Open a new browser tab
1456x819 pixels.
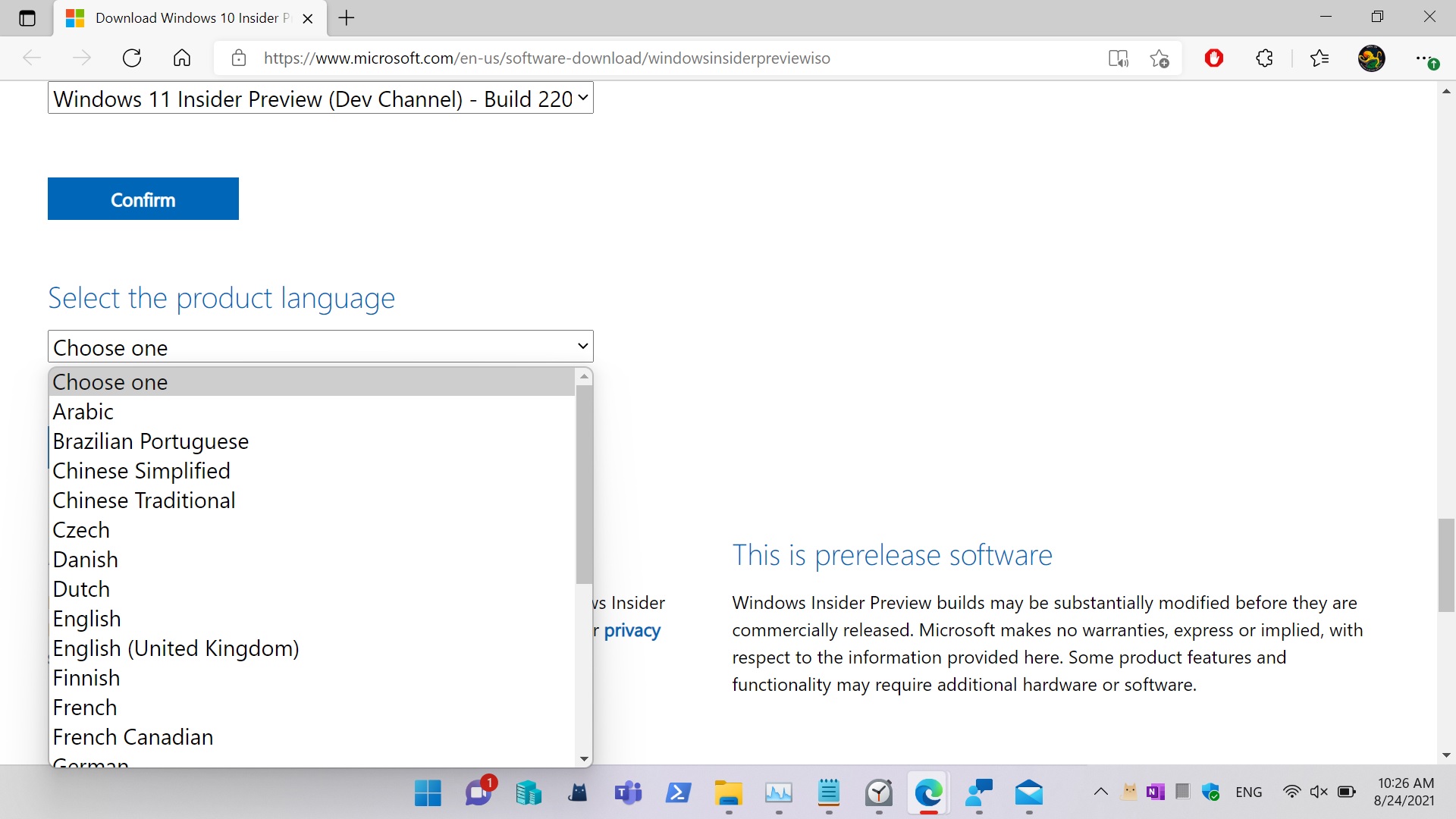tap(347, 18)
